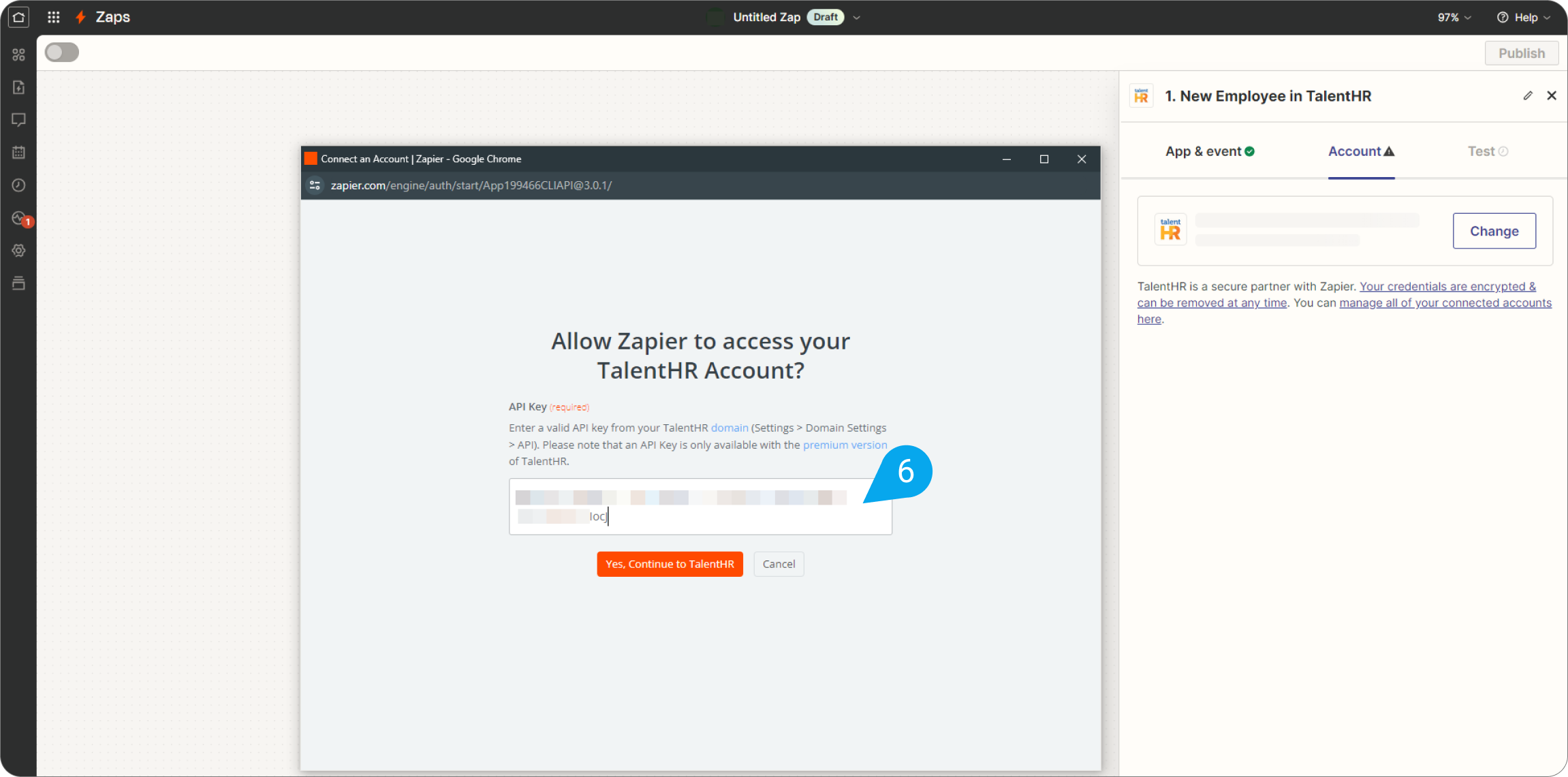Click the TalentHR logo in account card

coord(1170,229)
